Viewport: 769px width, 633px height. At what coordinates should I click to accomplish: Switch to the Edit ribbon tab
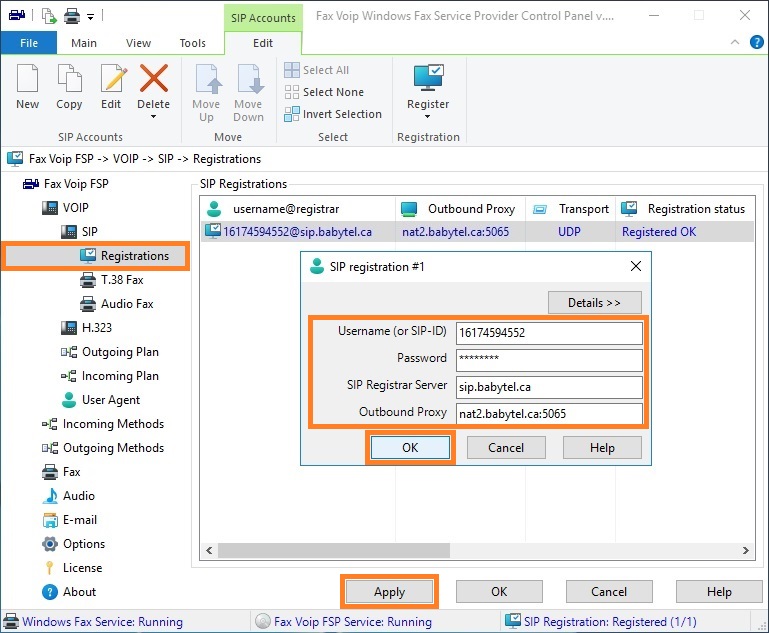click(x=263, y=43)
